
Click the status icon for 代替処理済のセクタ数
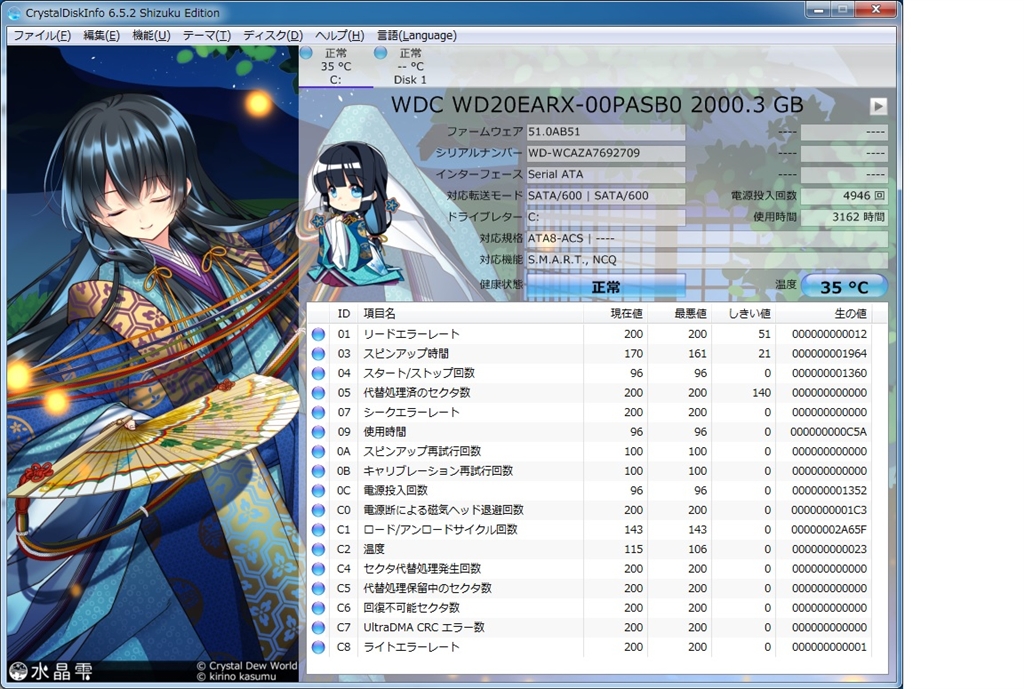[x=318, y=393]
